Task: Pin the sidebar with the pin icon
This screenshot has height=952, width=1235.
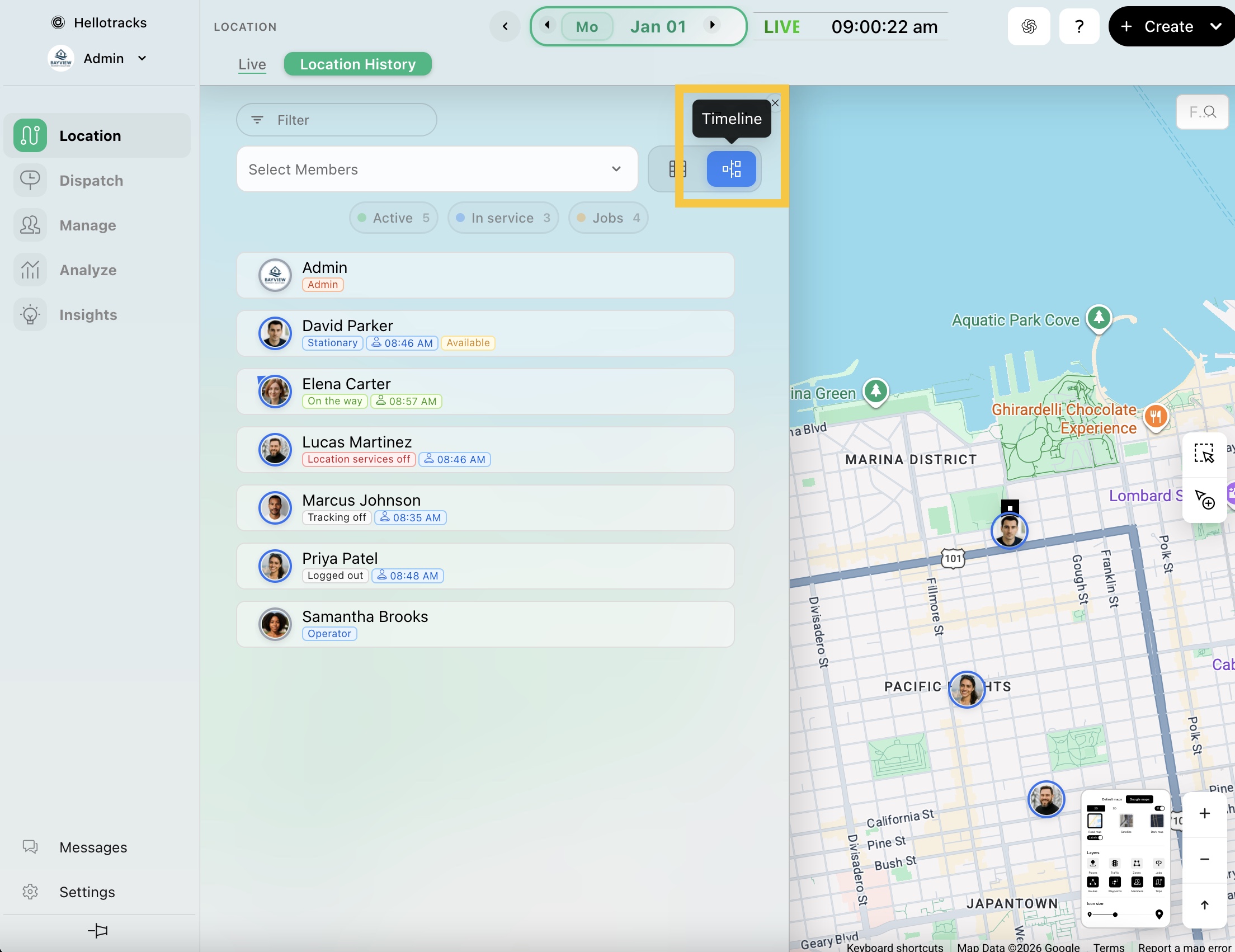Action: (x=98, y=930)
